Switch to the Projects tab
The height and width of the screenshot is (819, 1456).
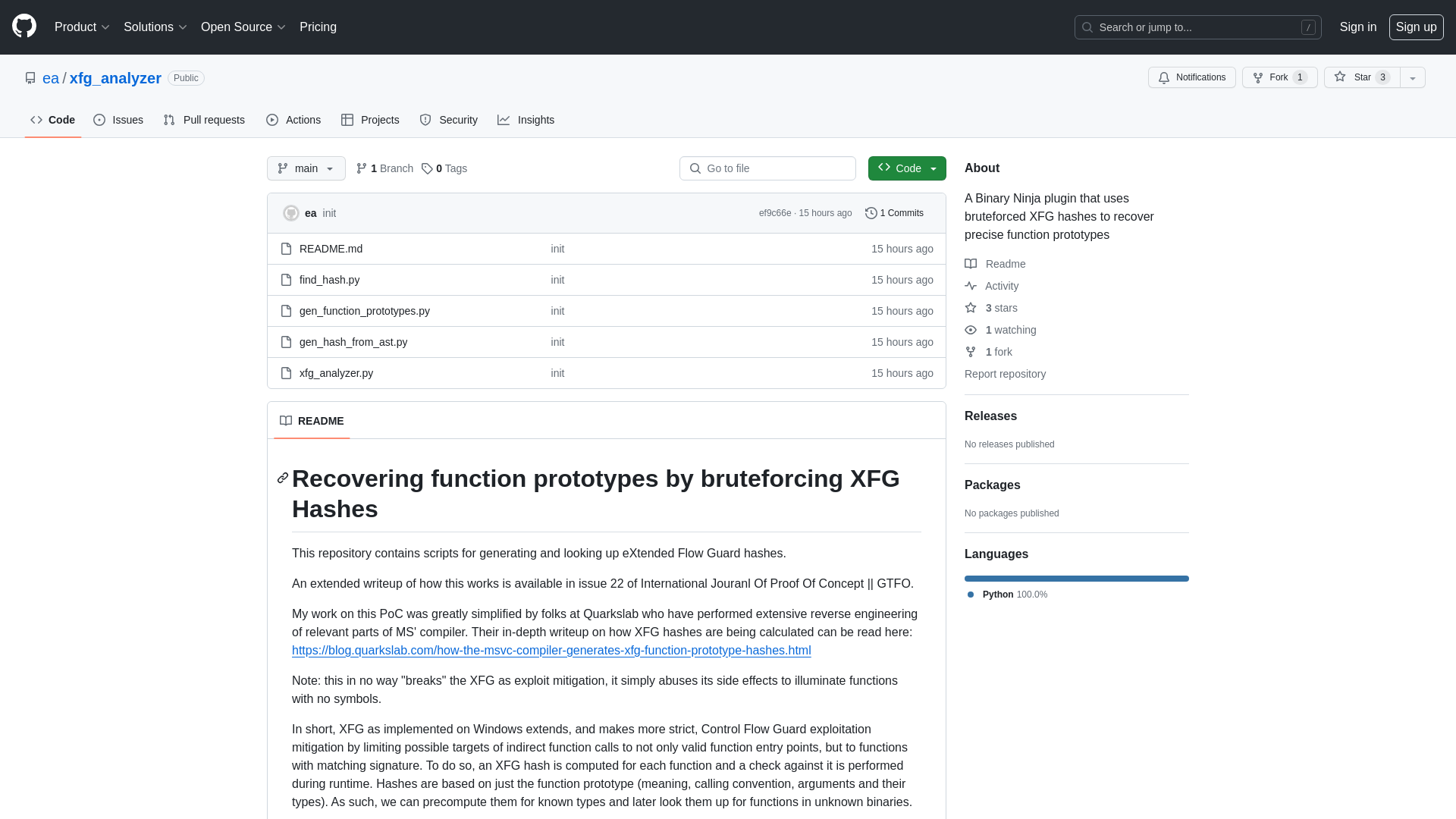370,120
